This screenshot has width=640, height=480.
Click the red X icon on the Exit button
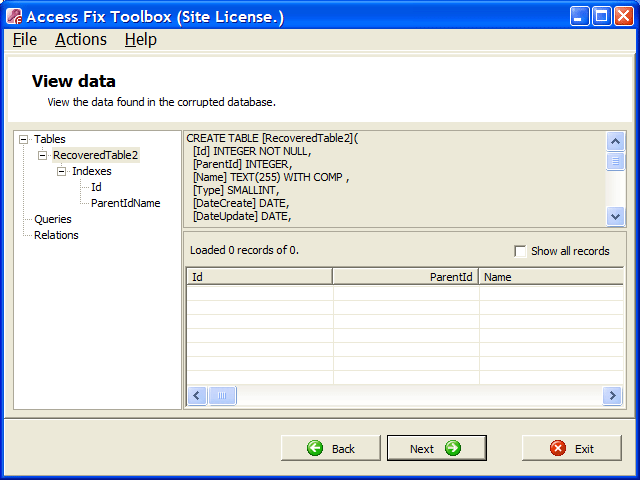558,448
